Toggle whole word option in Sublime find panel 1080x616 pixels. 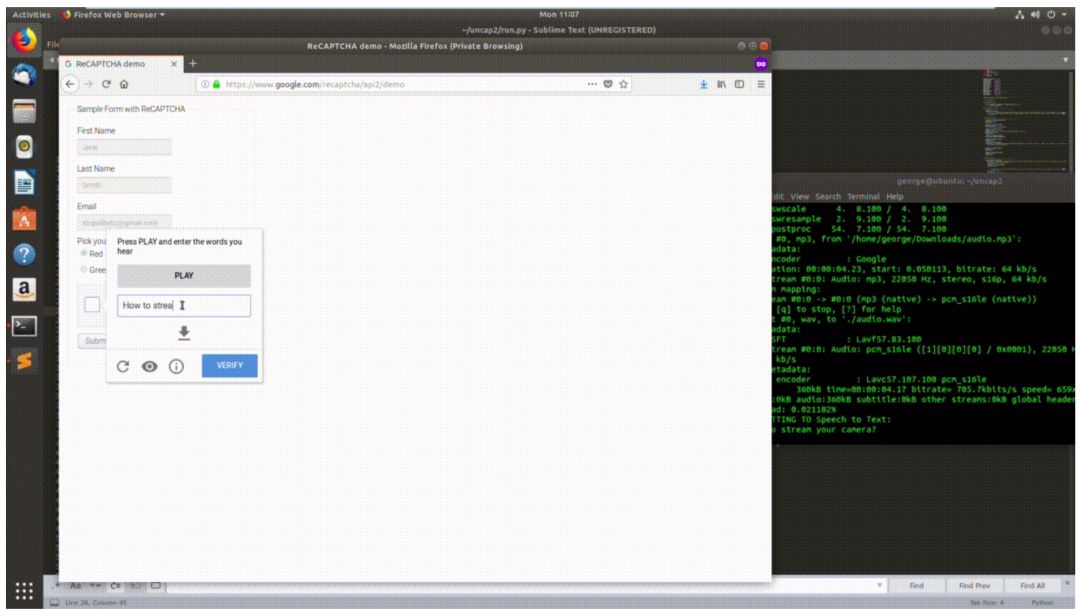click(x=96, y=586)
